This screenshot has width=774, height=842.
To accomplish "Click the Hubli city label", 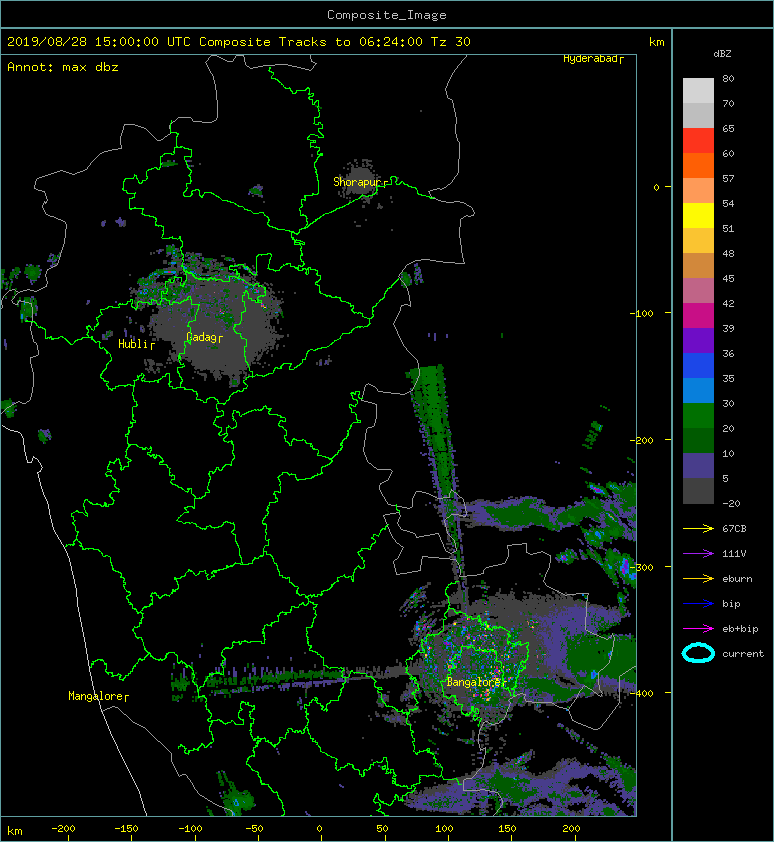I will point(133,344).
